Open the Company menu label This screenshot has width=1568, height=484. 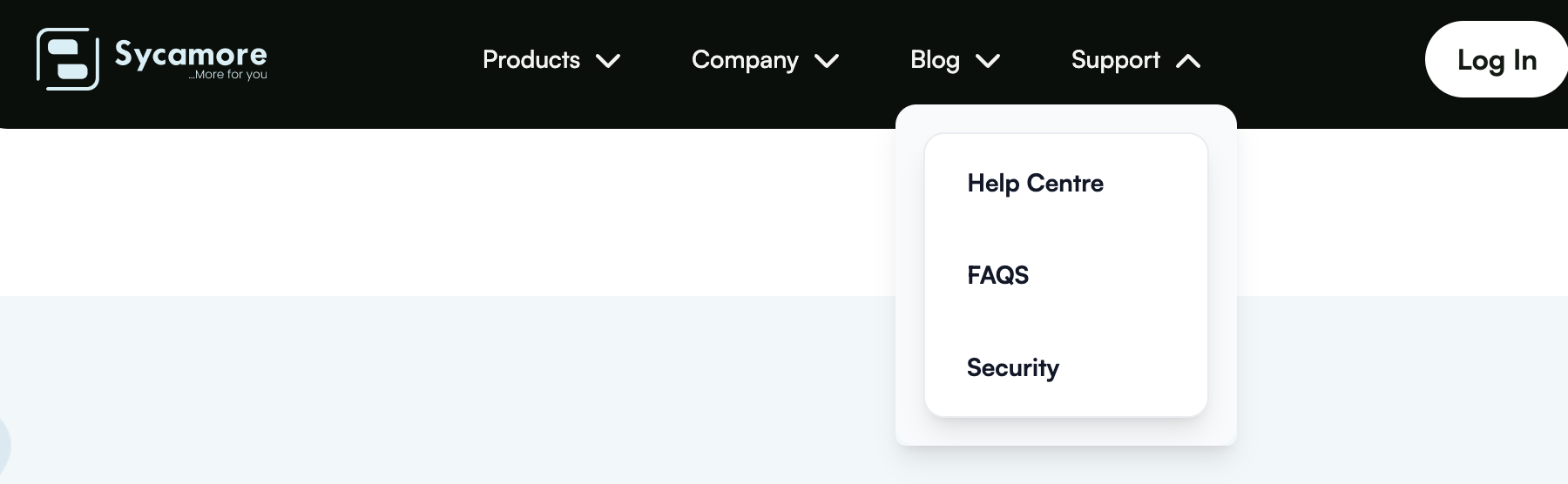744,60
